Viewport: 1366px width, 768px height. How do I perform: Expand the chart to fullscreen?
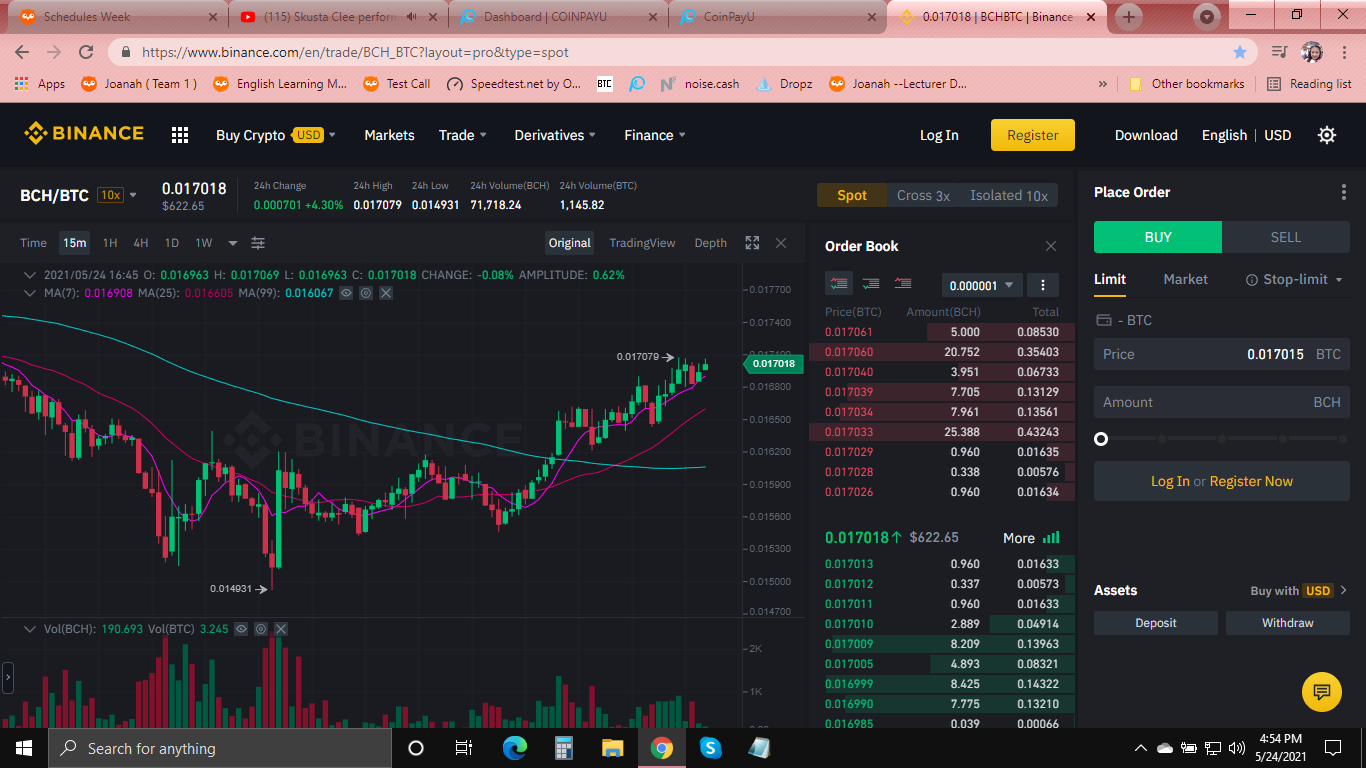[752, 243]
